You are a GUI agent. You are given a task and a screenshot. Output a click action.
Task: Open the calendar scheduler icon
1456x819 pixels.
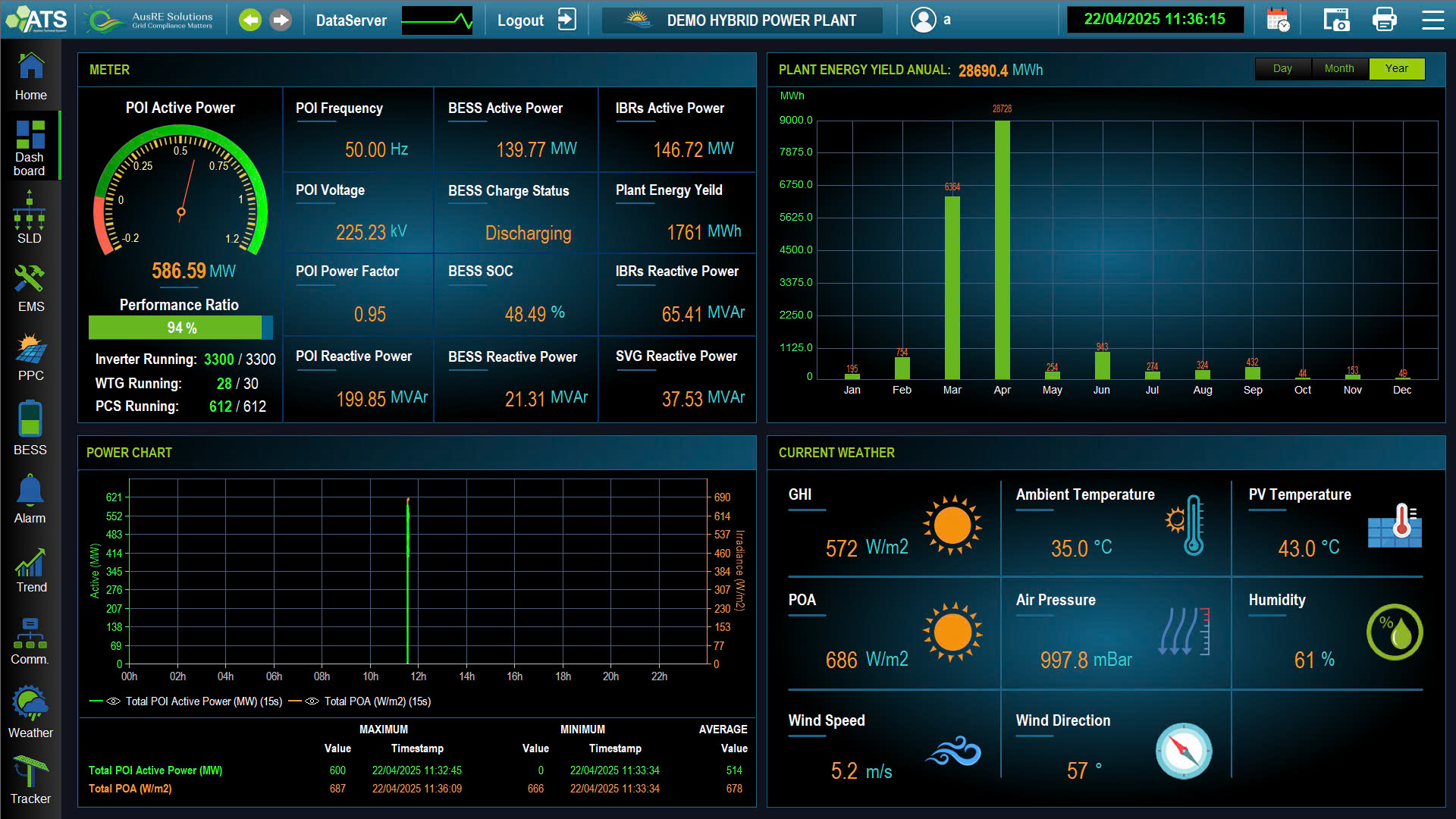tap(1278, 20)
